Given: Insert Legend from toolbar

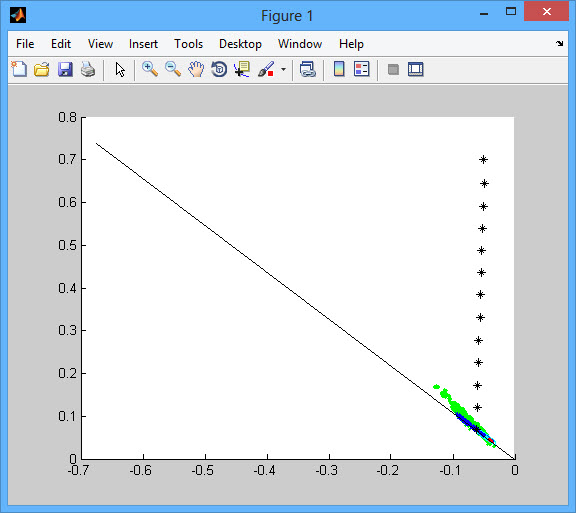Looking at the screenshot, I should coord(361,69).
